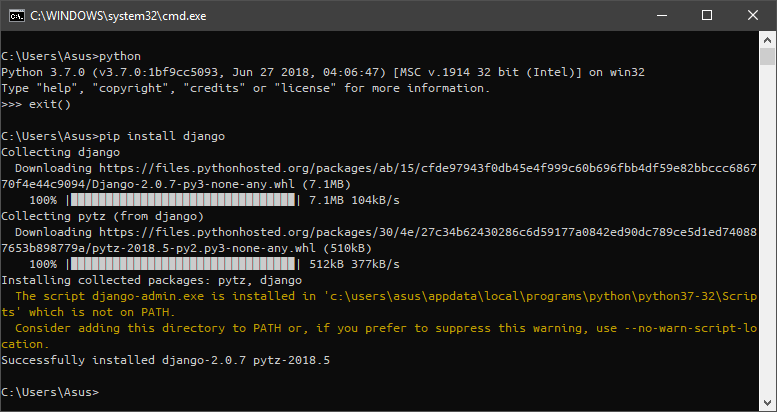
Task: Click the Django 7.1MB download progress bar
Action: click(184, 200)
